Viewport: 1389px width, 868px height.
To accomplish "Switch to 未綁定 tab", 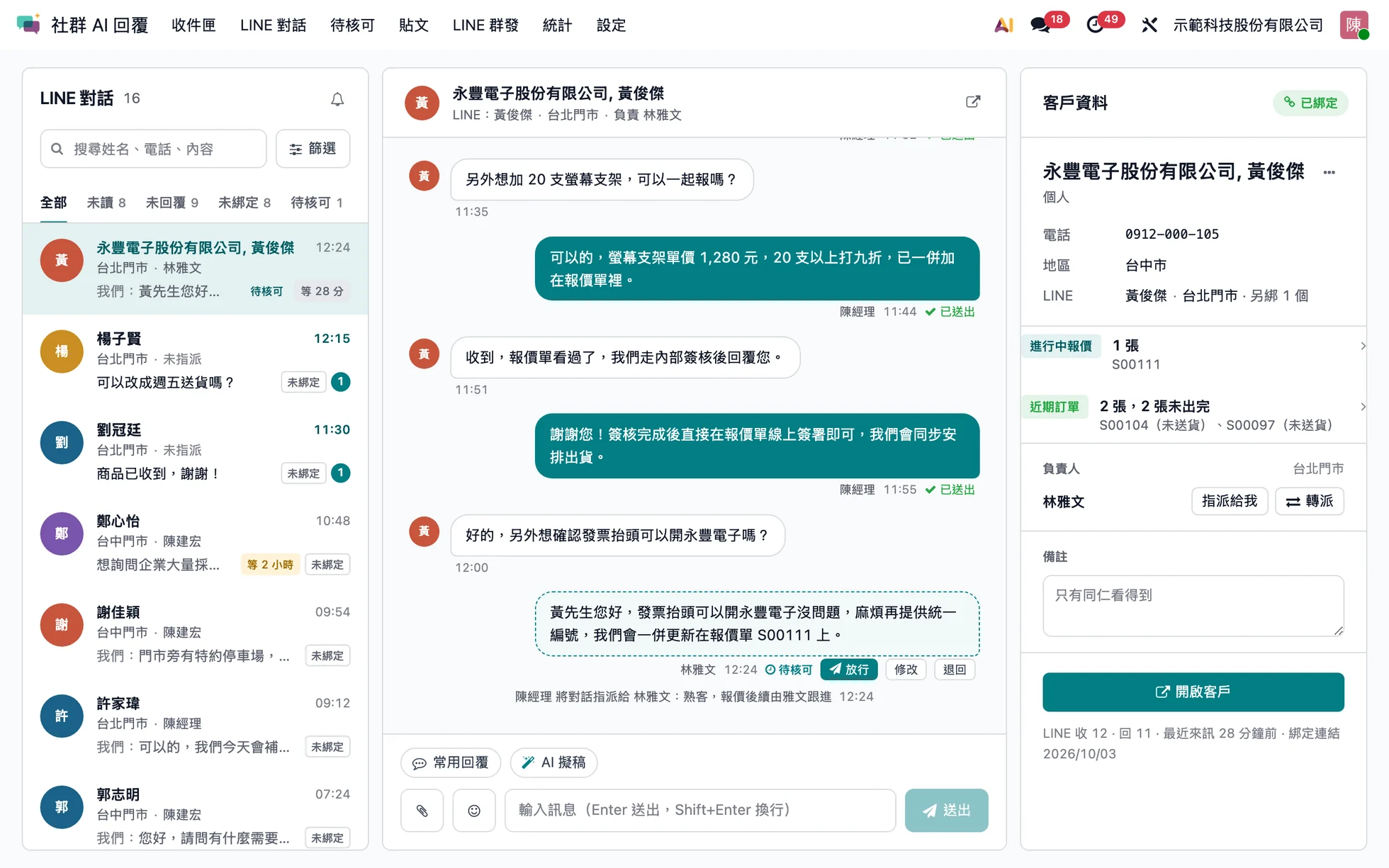I will tap(244, 203).
